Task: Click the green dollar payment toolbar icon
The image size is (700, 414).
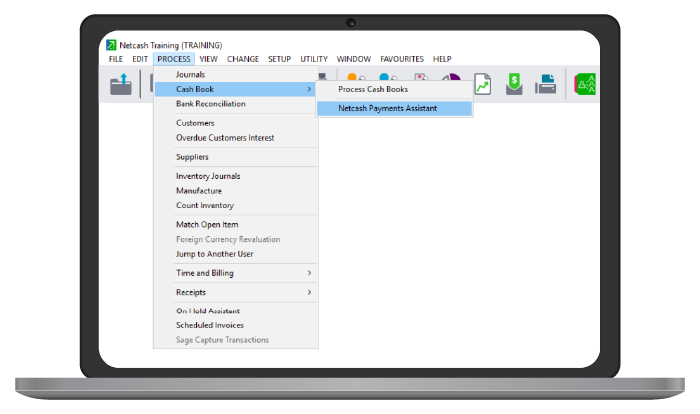Action: click(x=514, y=84)
